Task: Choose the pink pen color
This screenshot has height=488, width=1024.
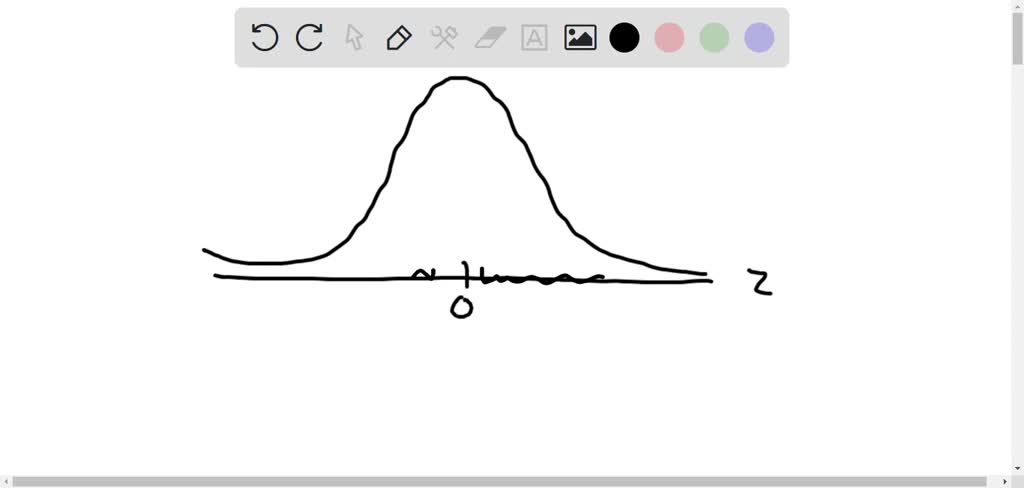Action: coord(669,38)
